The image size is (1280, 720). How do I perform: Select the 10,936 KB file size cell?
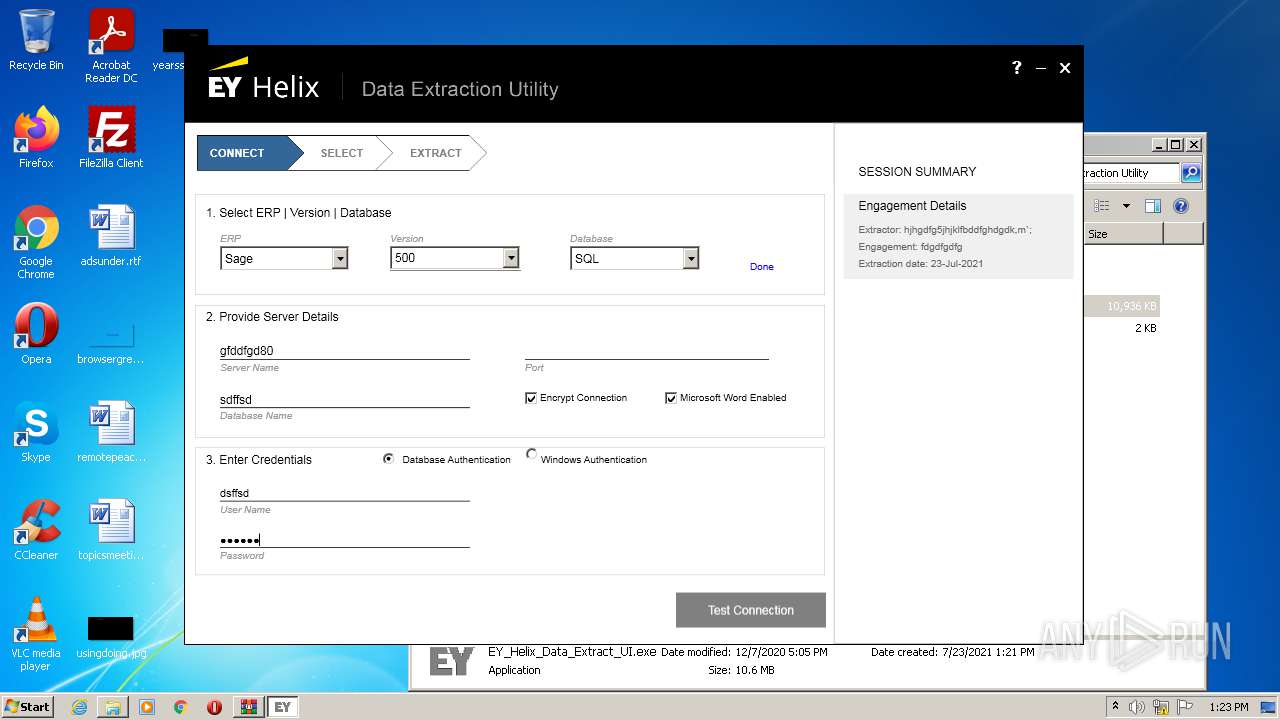click(1132, 306)
